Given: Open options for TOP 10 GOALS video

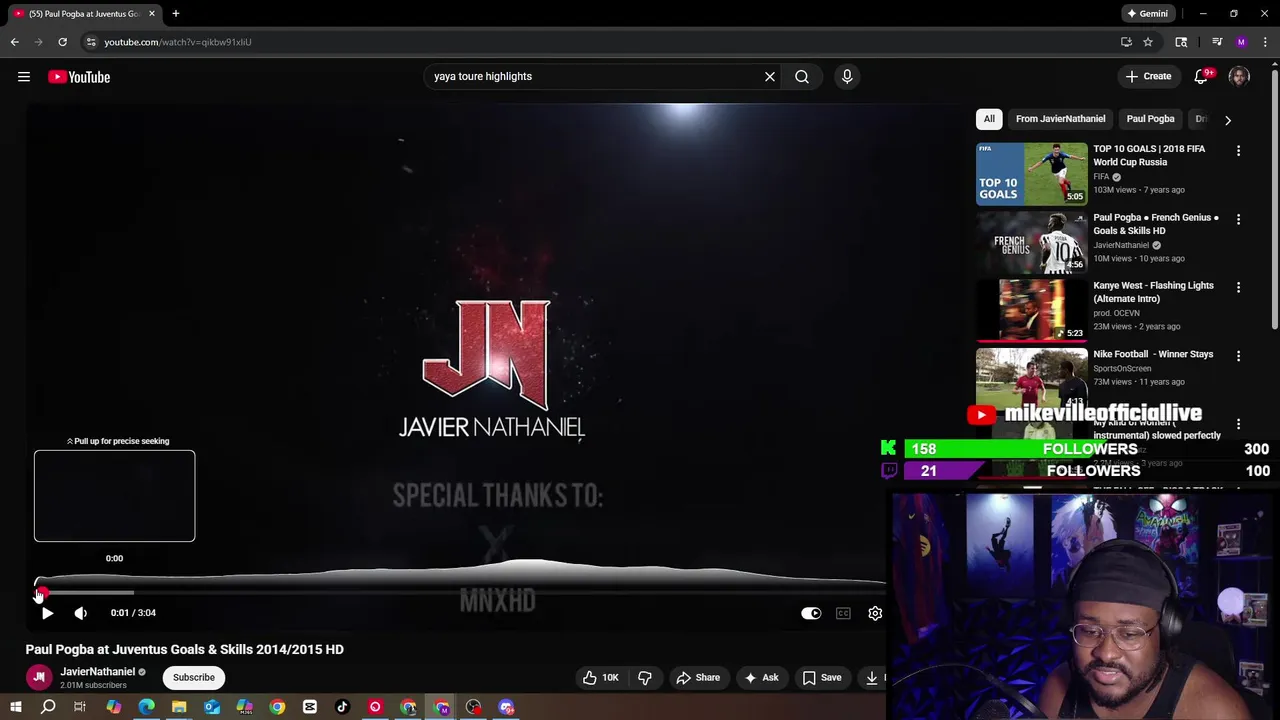Looking at the screenshot, I should 1238,150.
